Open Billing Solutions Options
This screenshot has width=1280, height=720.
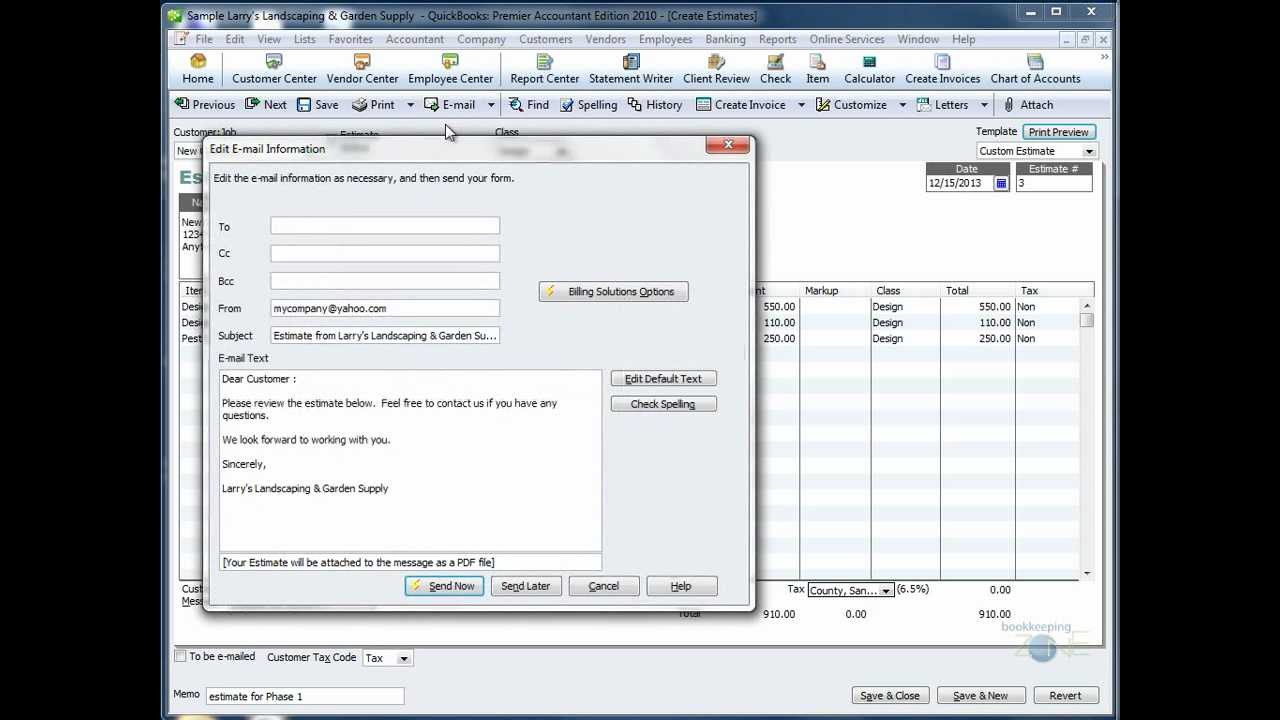click(613, 292)
